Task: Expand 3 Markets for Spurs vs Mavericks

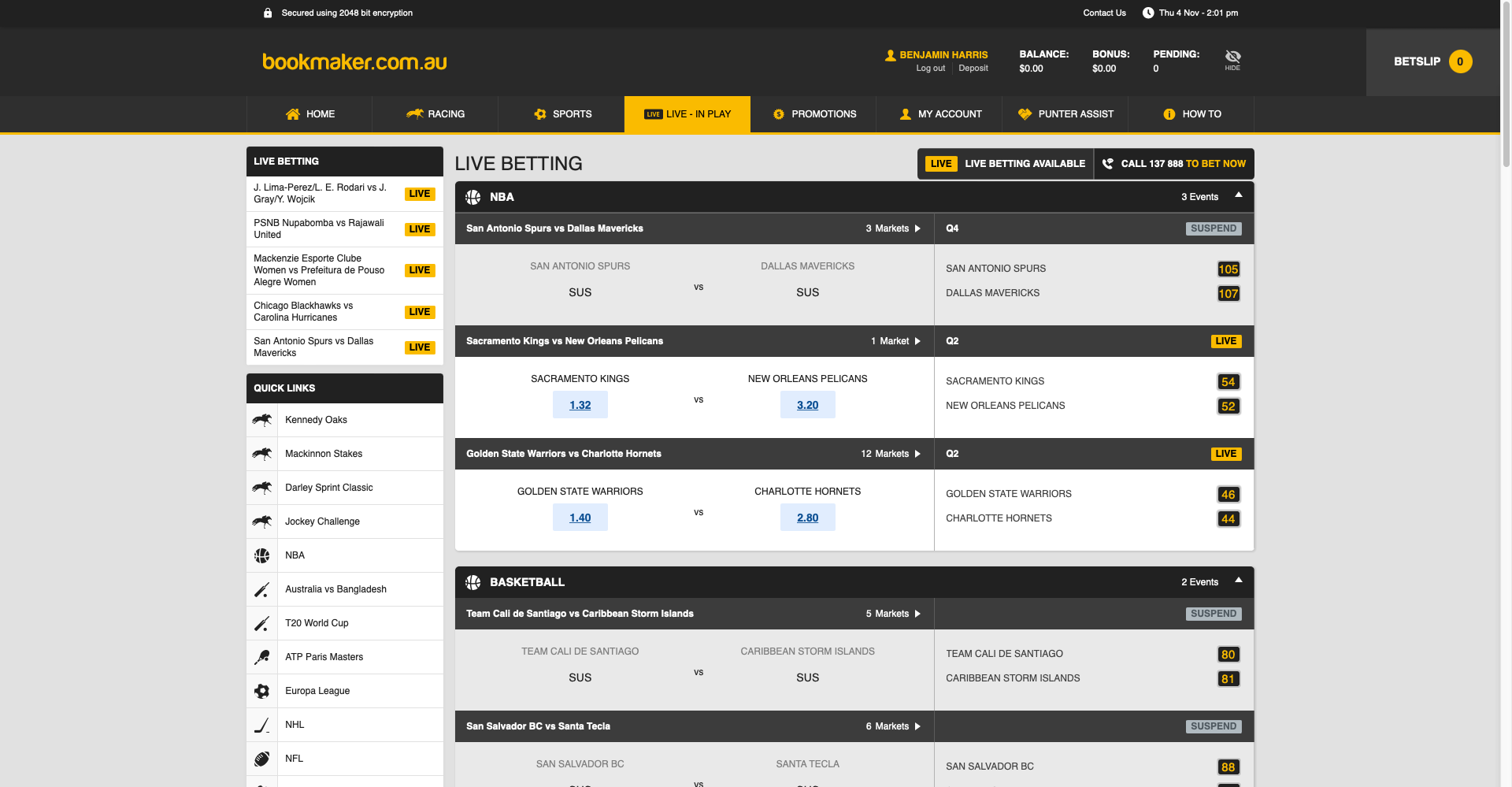Action: 893,228
